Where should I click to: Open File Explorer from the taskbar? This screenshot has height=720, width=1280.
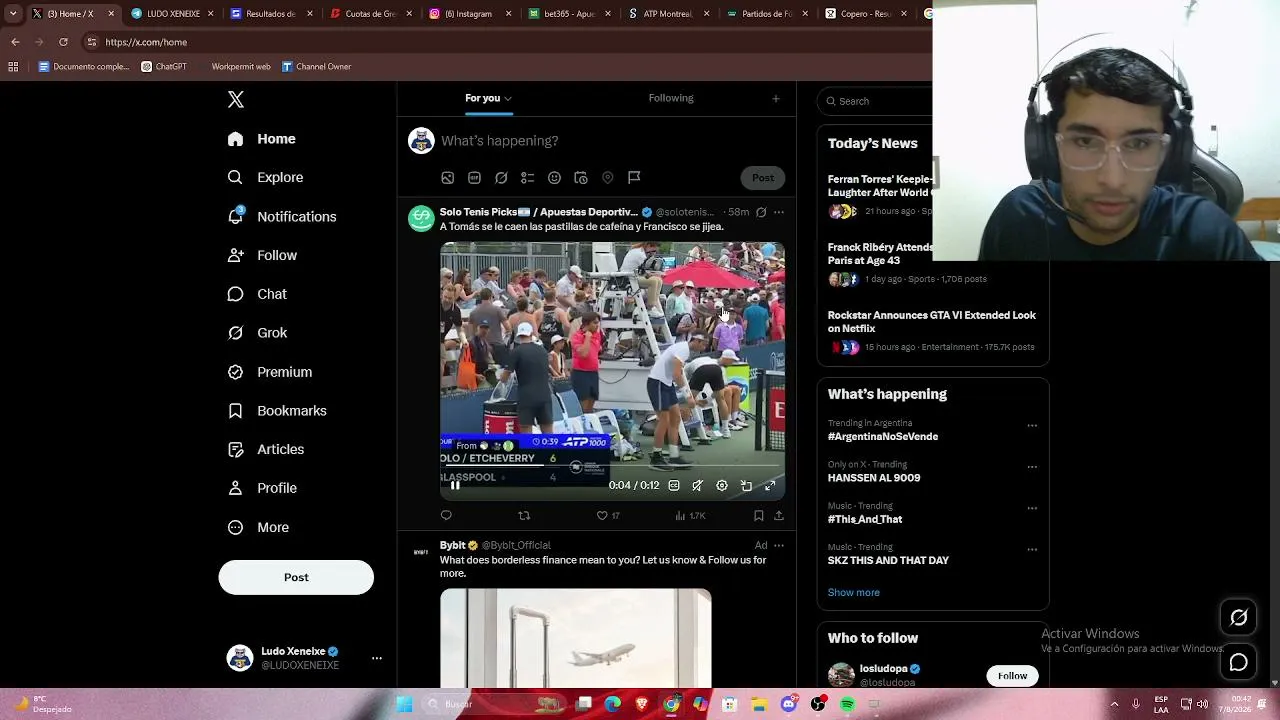pos(759,705)
